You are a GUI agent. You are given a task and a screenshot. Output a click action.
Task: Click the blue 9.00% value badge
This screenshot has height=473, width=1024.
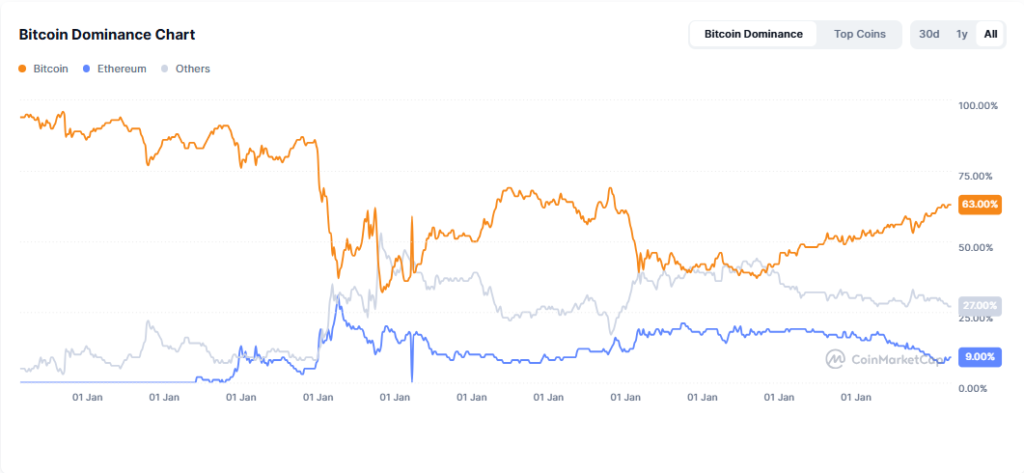(979, 357)
